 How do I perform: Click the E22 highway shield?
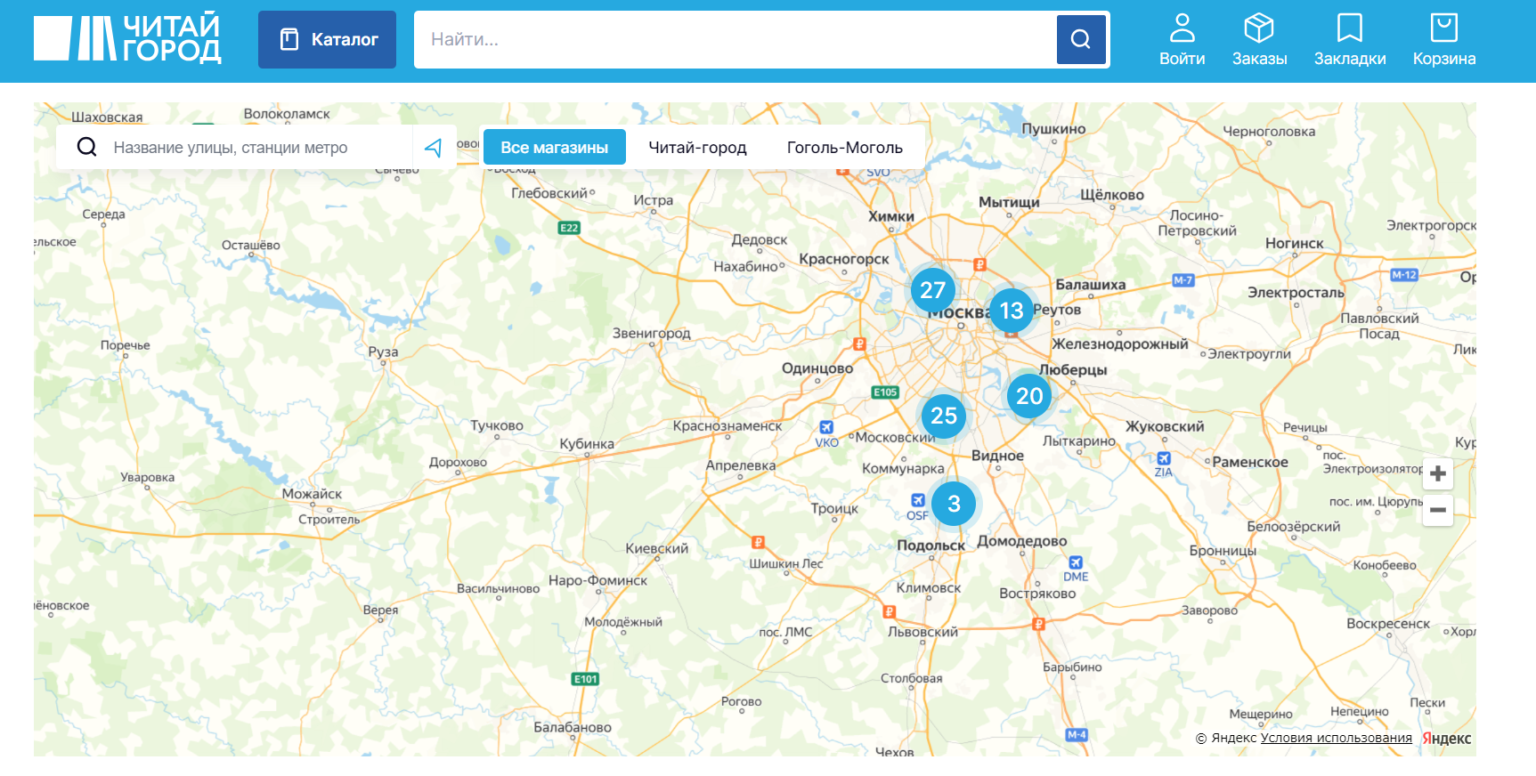click(569, 228)
